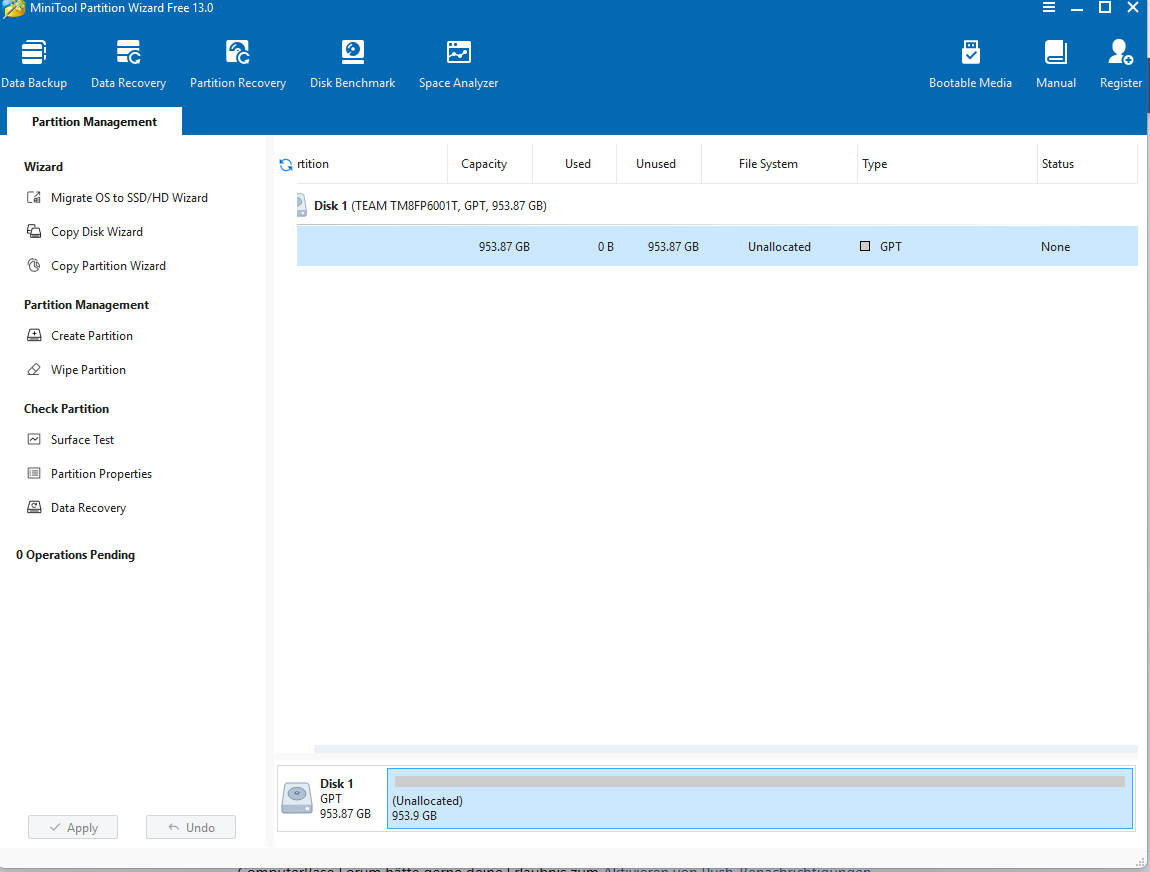1150x872 pixels.
Task: Start the Copy Disk Wizard
Action: click(85, 232)
